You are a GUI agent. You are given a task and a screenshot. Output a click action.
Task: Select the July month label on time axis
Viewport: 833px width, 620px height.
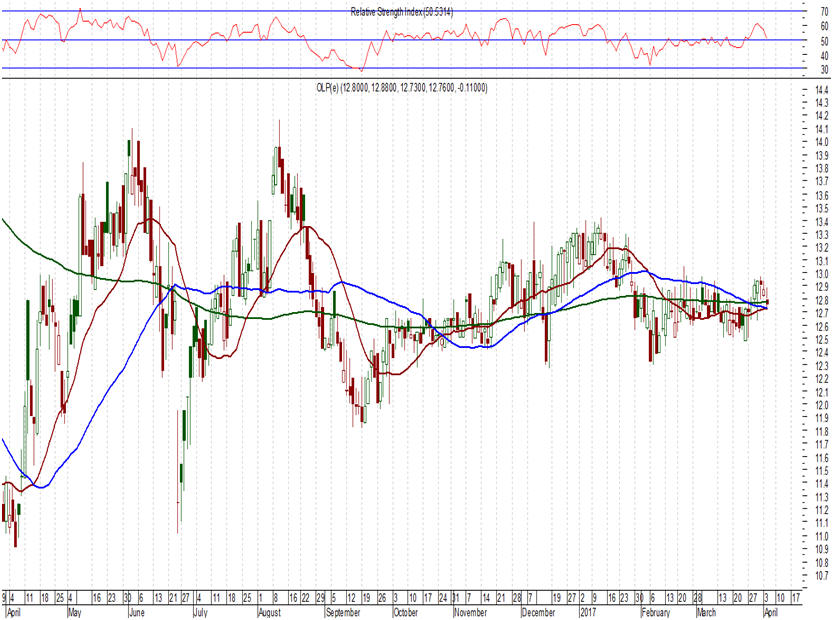(201, 610)
